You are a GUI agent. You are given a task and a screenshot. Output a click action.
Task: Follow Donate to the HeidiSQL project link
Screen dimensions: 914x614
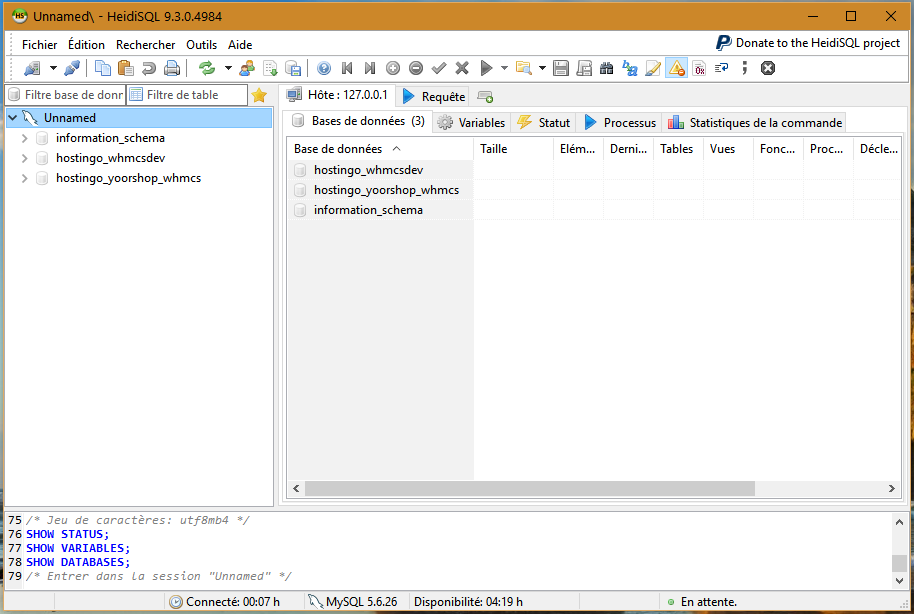pyautogui.click(x=808, y=43)
